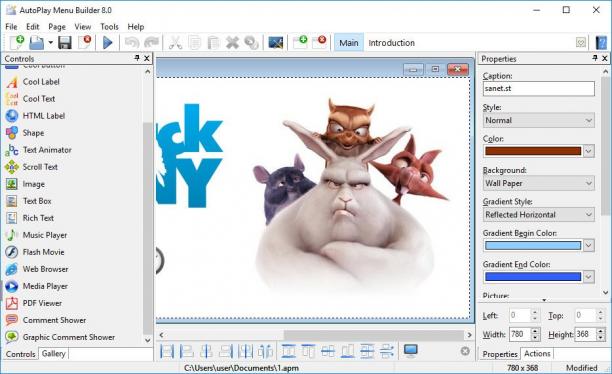The image size is (612, 374).
Task: Expand the Open recent arrow in toolbar
Action: [50, 43]
